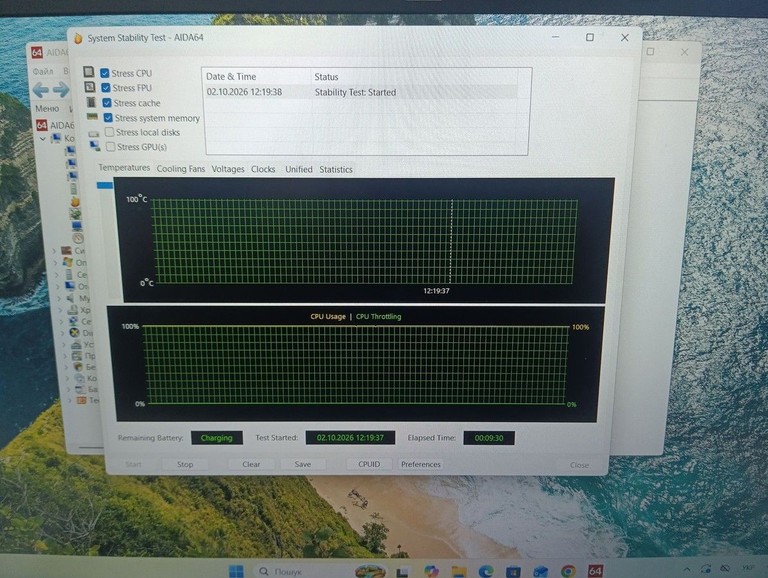The width and height of the screenshot is (768, 578).
Task: Click the DirectX icon next to Di in tree
Action: pos(74,333)
